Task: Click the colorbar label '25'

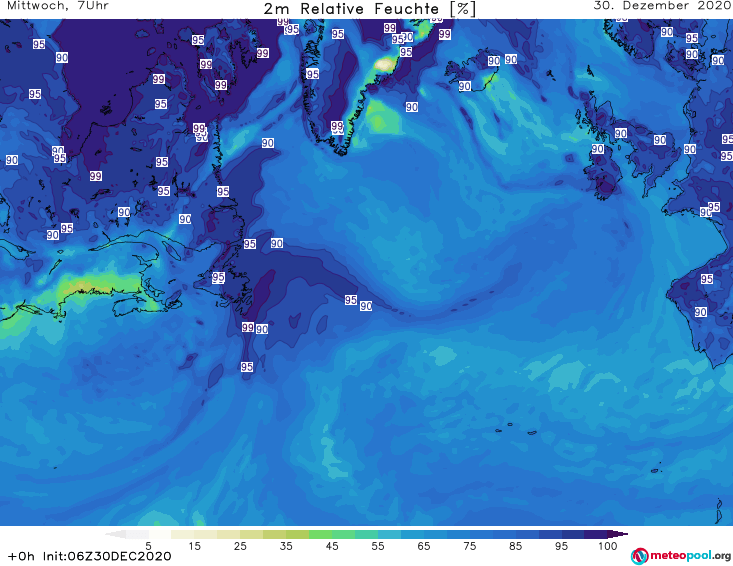Action: pyautogui.click(x=240, y=546)
